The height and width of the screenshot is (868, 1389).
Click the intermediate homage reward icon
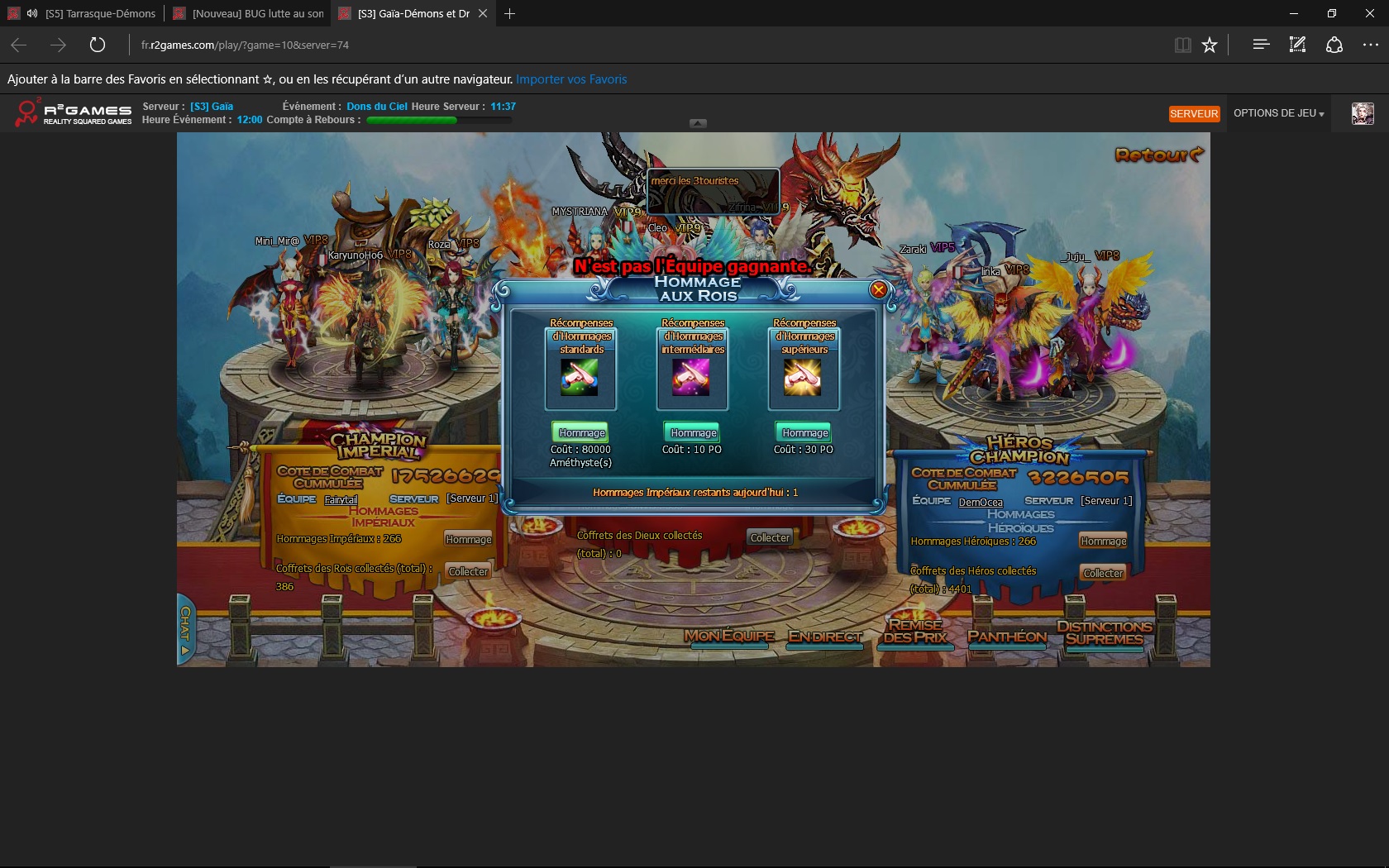(x=691, y=379)
